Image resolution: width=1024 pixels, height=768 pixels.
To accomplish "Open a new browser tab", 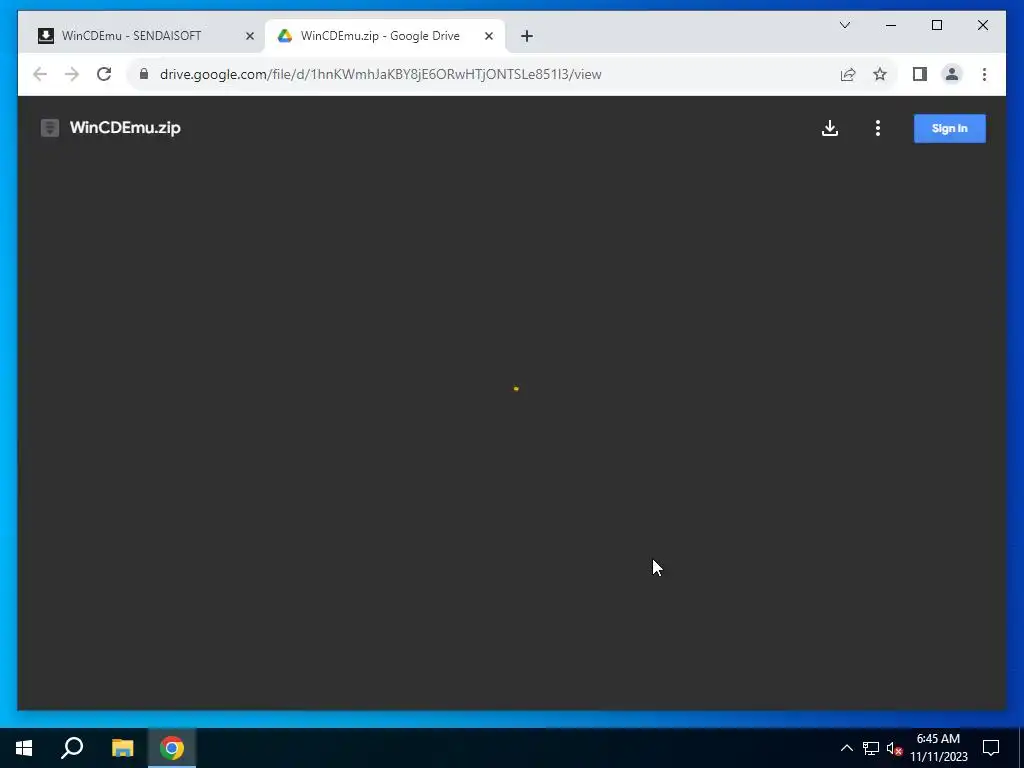I will 526,36.
